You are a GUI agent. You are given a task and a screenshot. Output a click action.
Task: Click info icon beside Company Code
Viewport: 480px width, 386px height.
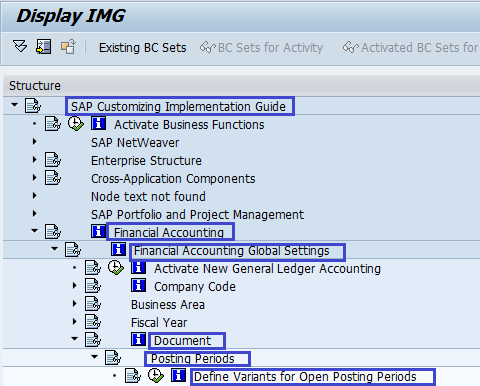tap(139, 285)
